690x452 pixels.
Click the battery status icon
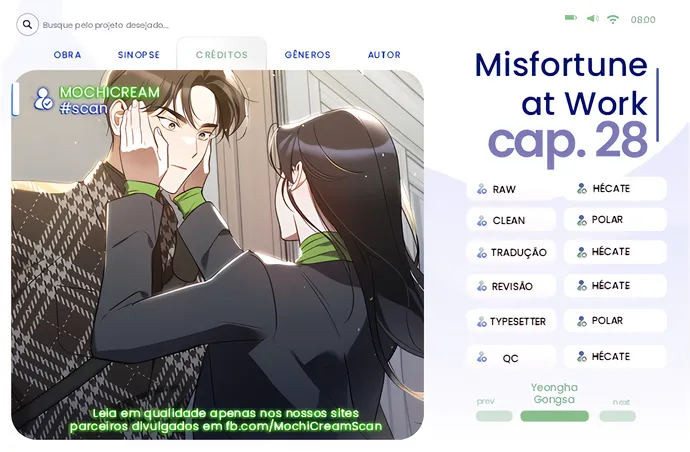click(571, 18)
